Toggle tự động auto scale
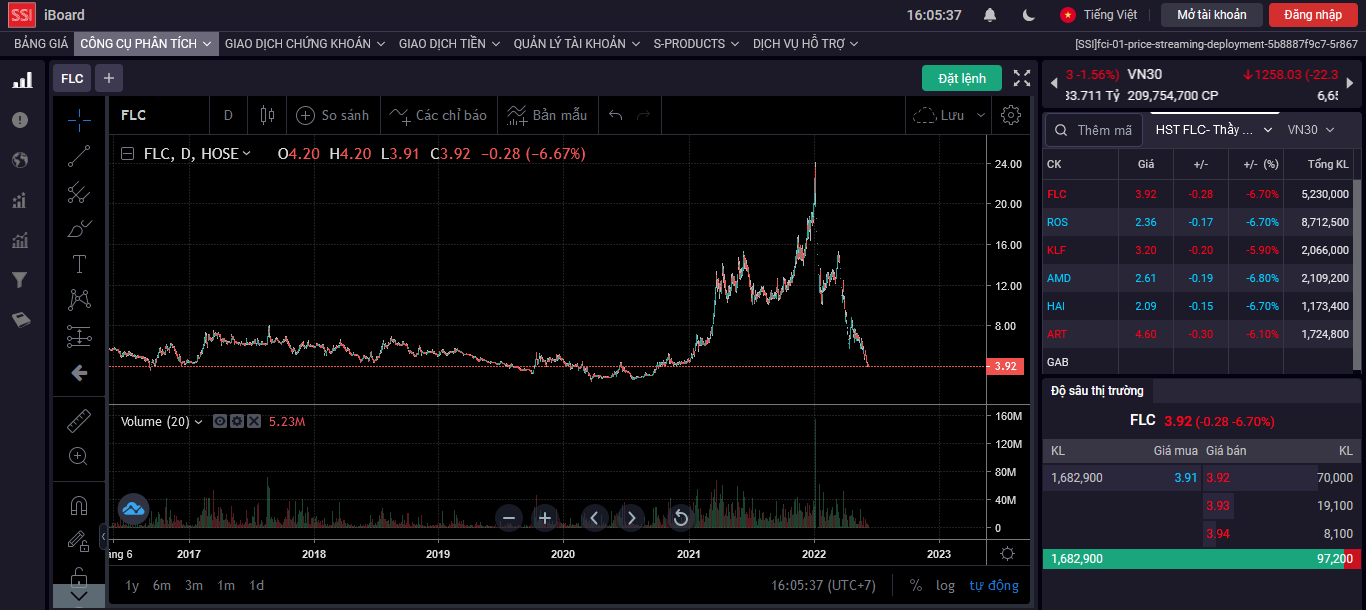Screen dimensions: 1366x610 (x=994, y=585)
